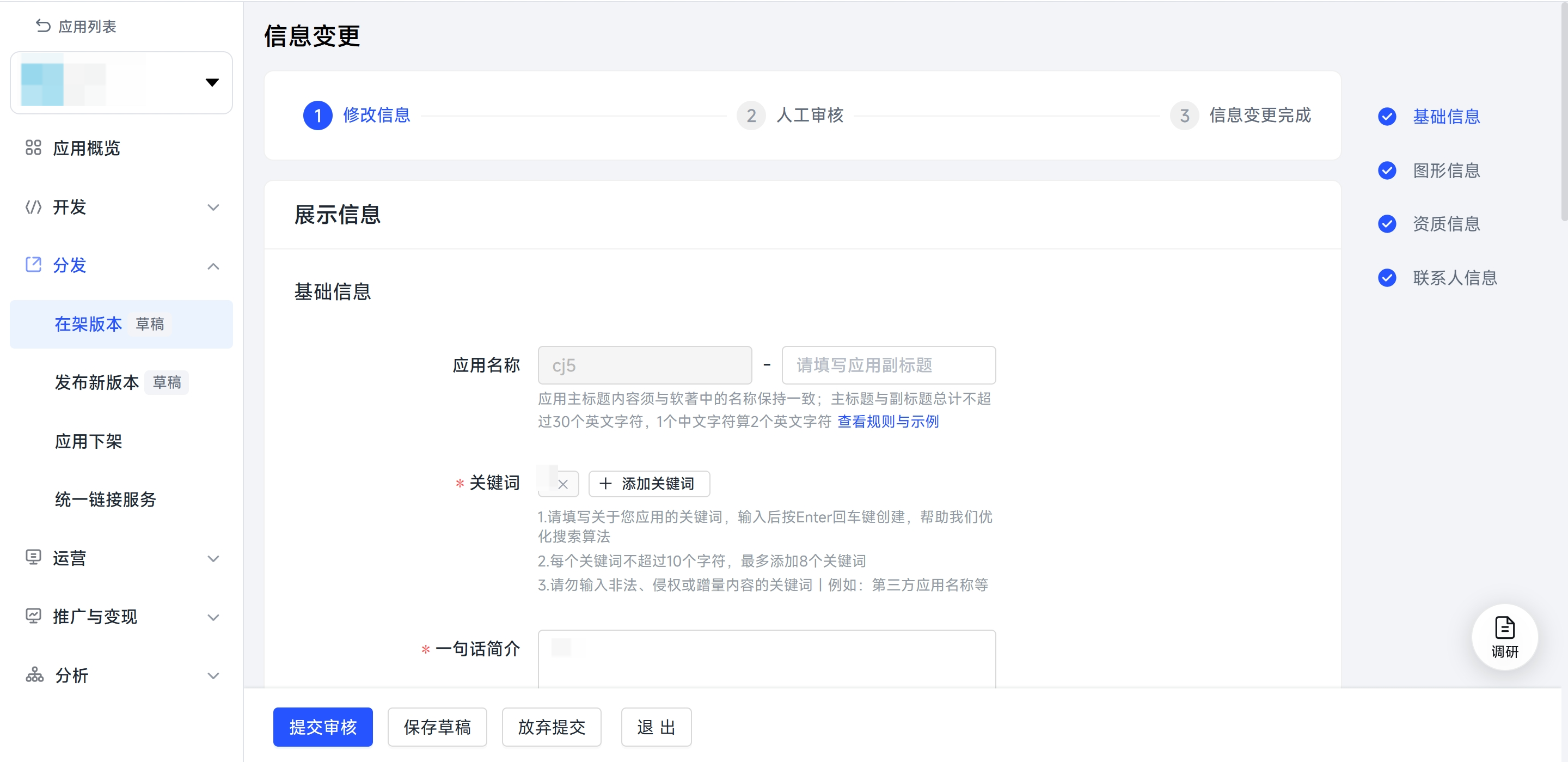Viewport: 1568px width, 762px height.
Task: Click 保存草稿 button
Action: coord(437,727)
